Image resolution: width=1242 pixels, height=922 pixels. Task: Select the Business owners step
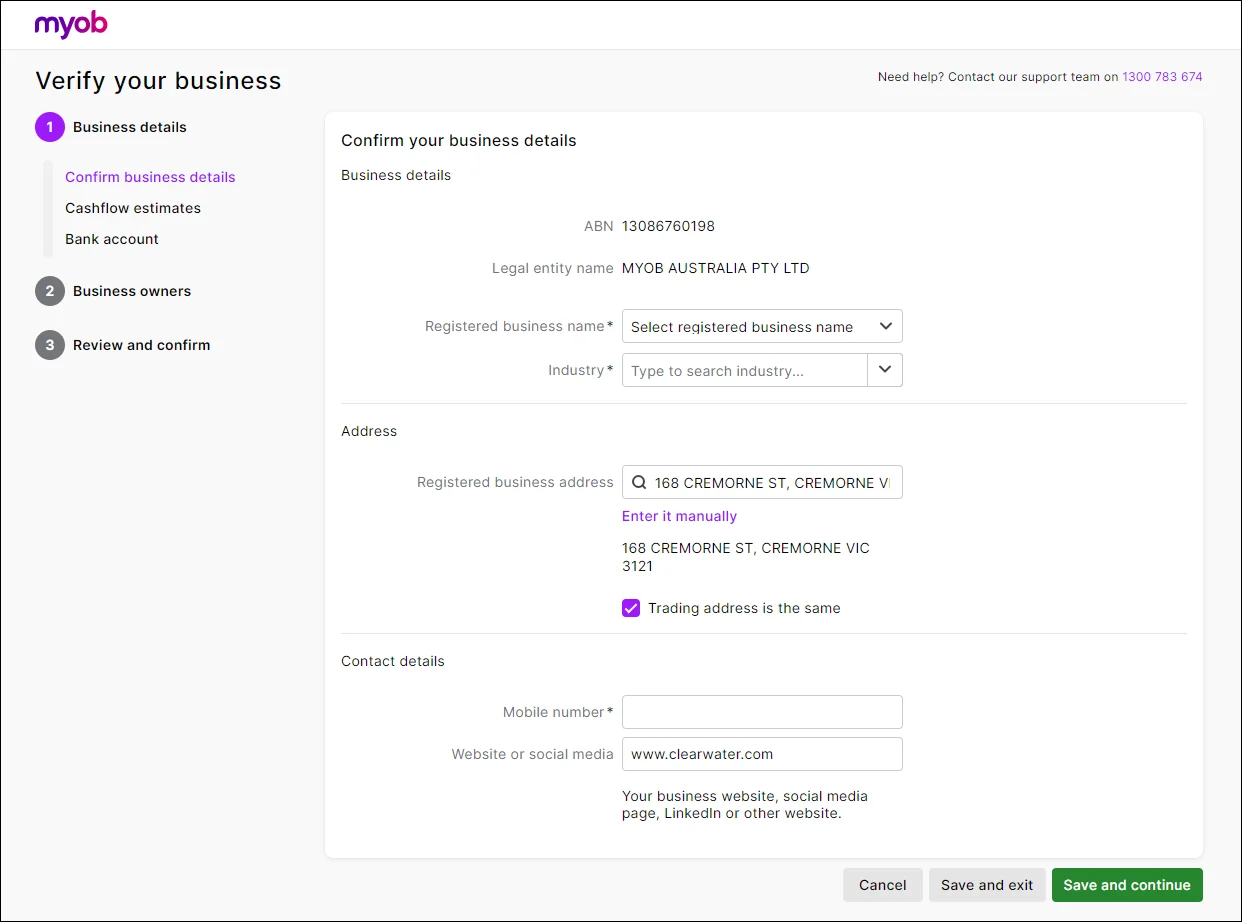pos(132,291)
